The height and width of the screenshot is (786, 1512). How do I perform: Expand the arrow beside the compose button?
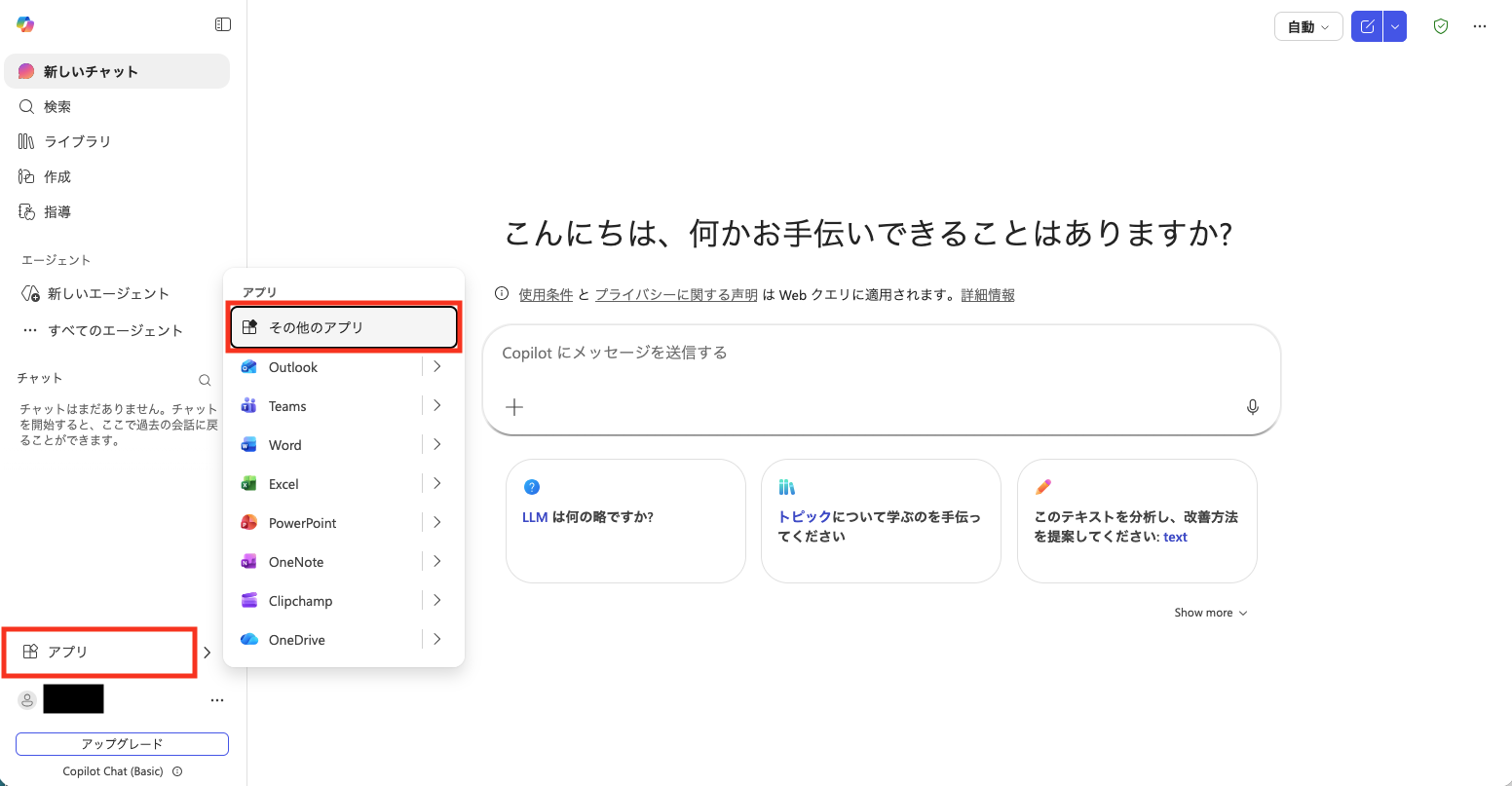pos(1395,26)
